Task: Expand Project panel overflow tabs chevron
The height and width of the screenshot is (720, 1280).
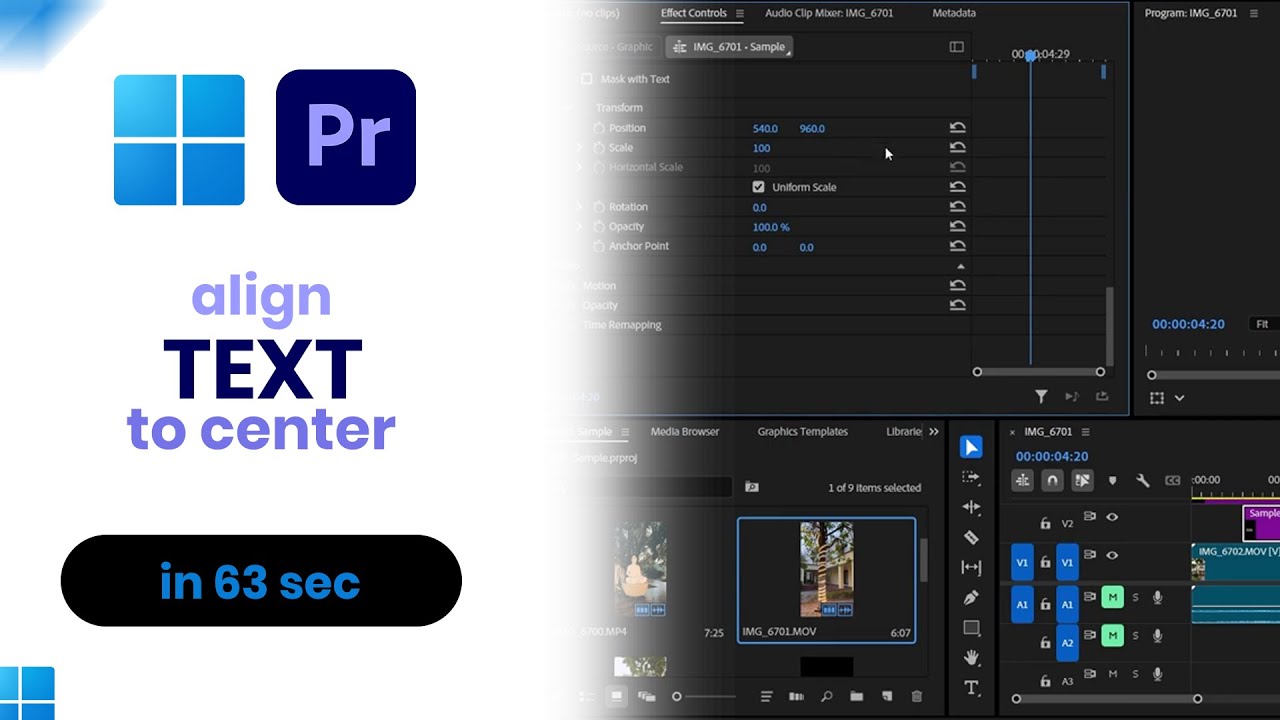Action: 934,432
